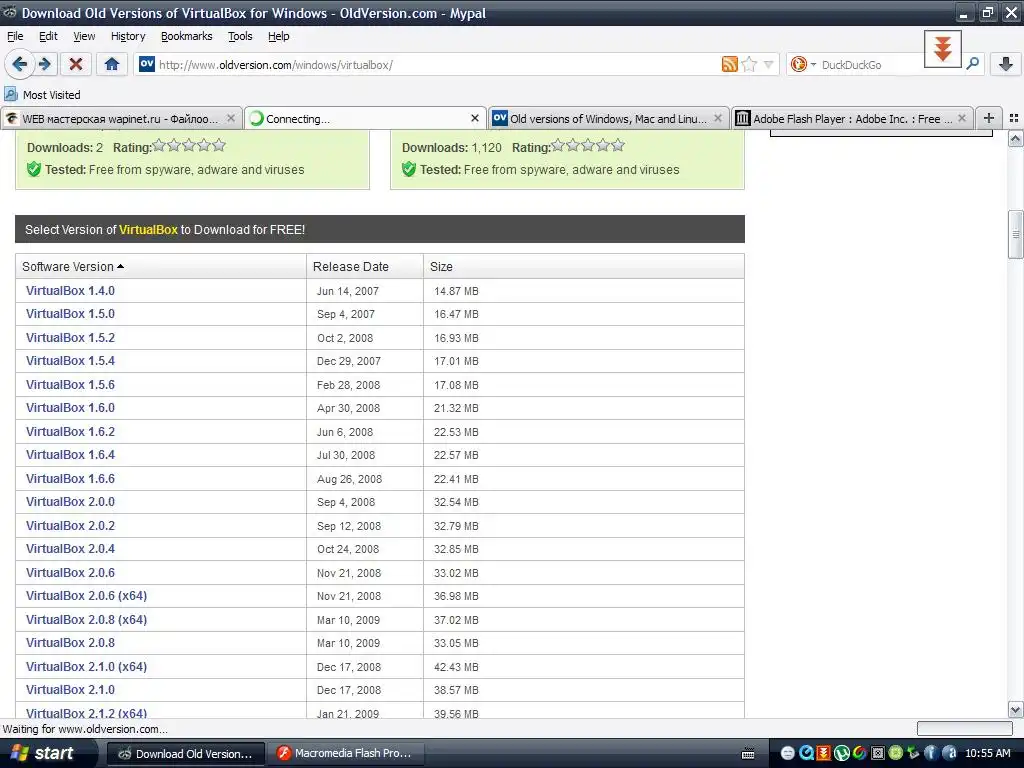The image size is (1024, 768).
Task: Click the vertical scrollbar thumb
Action: tap(1015, 234)
